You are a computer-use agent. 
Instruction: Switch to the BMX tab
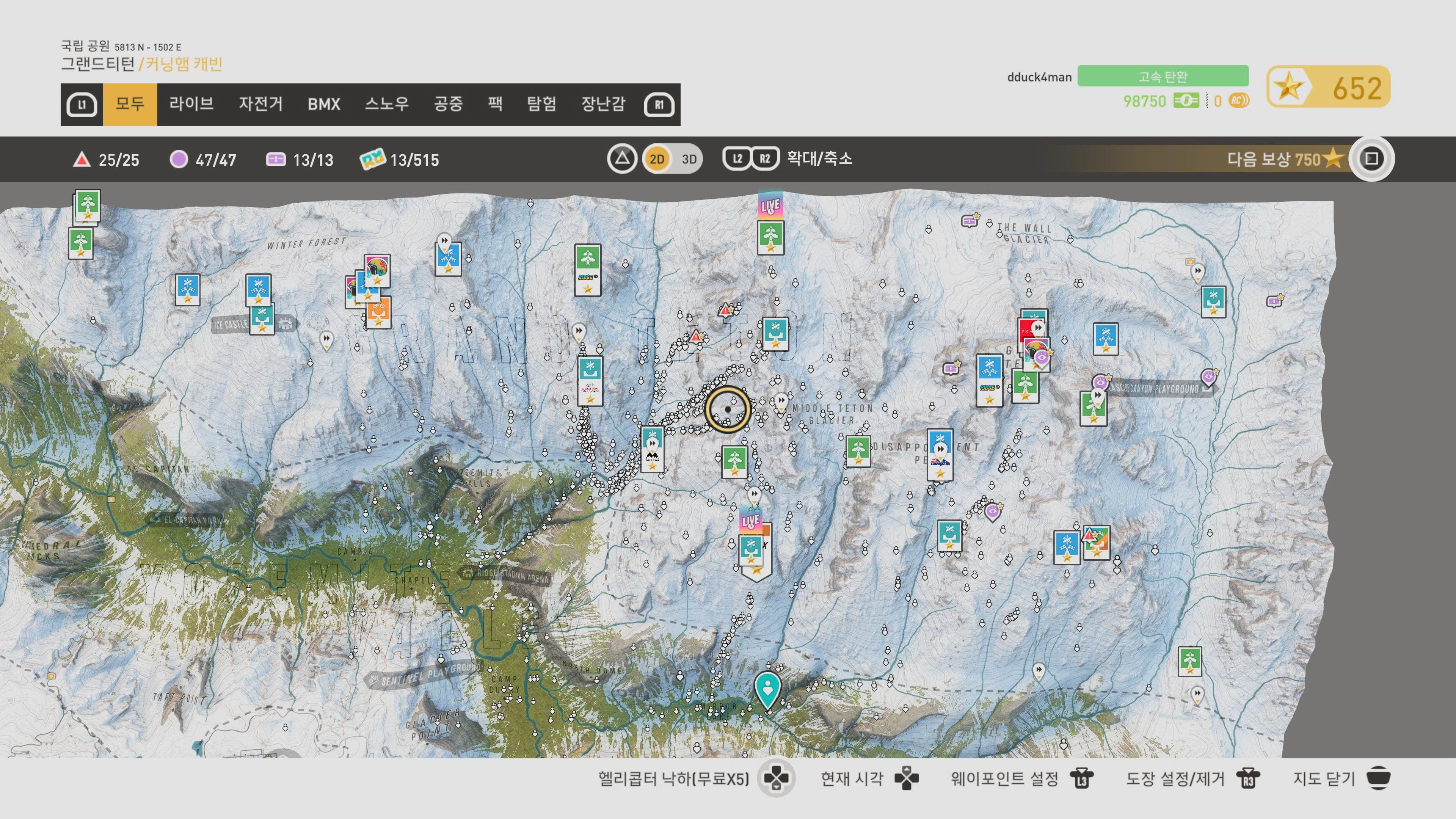tap(324, 105)
